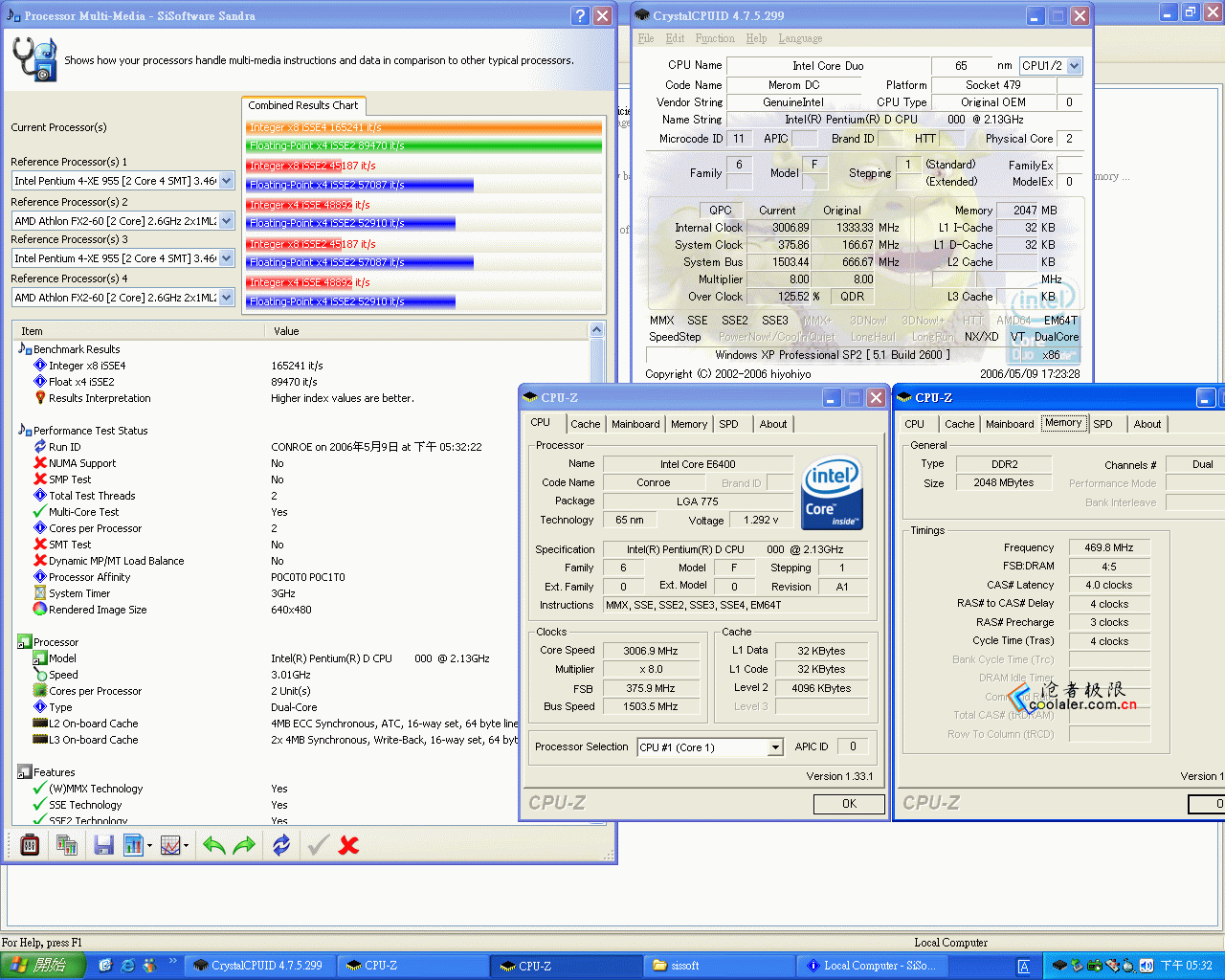The image size is (1225, 980).
Task: Click QDR button in CrystalCPUID
Action: [x=853, y=297]
